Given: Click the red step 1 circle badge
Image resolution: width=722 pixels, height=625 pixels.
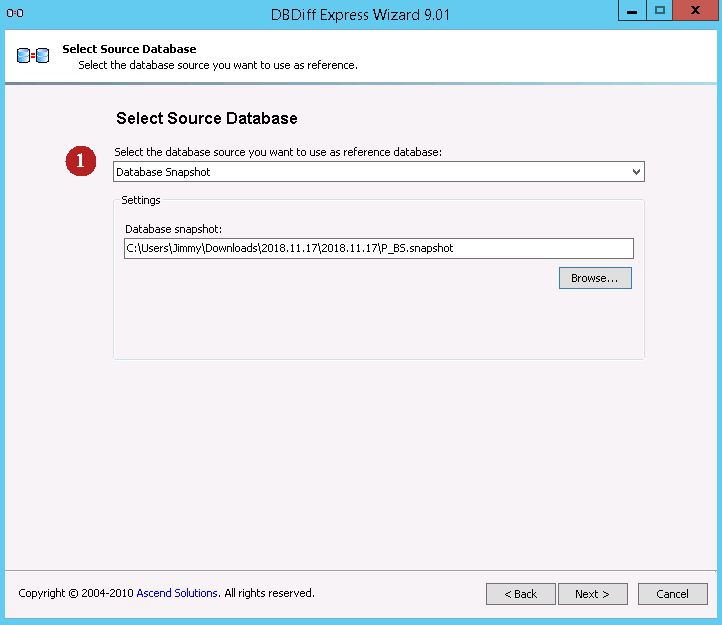Looking at the screenshot, I should tap(81, 161).
